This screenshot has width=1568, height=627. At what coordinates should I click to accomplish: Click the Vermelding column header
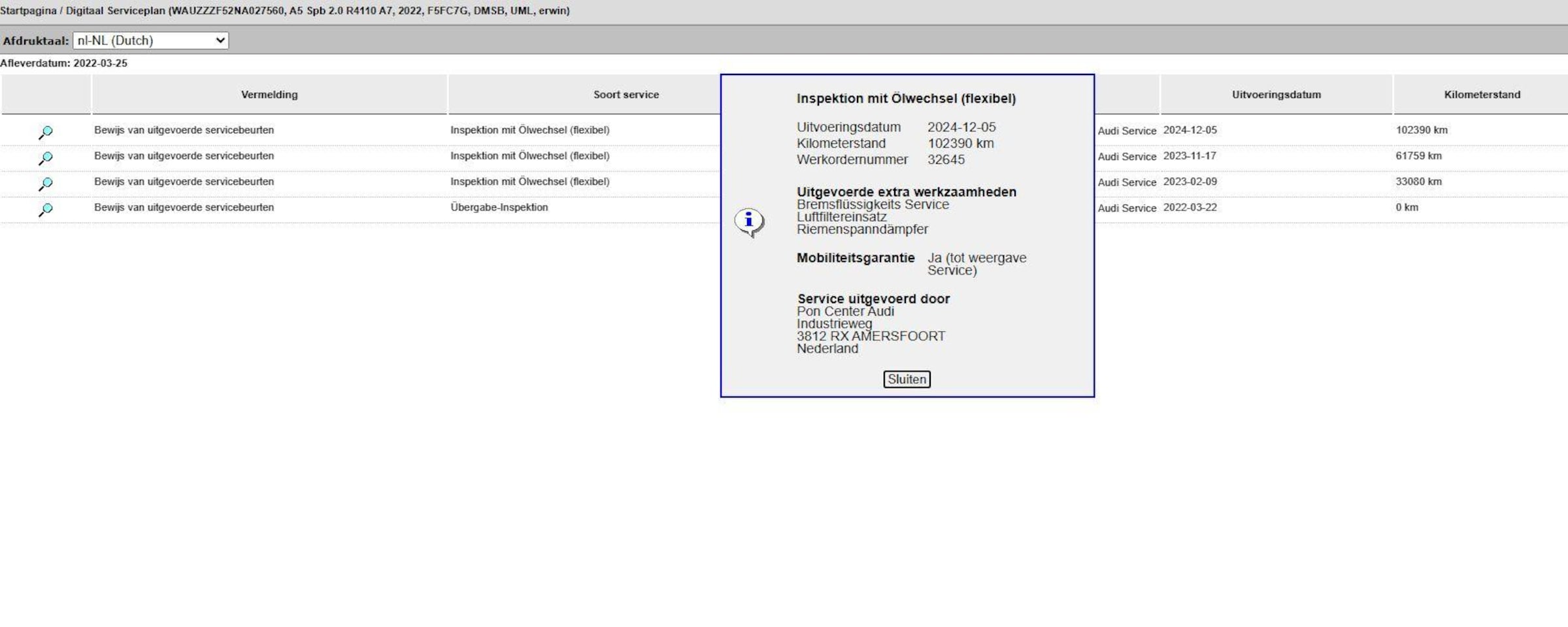269,95
